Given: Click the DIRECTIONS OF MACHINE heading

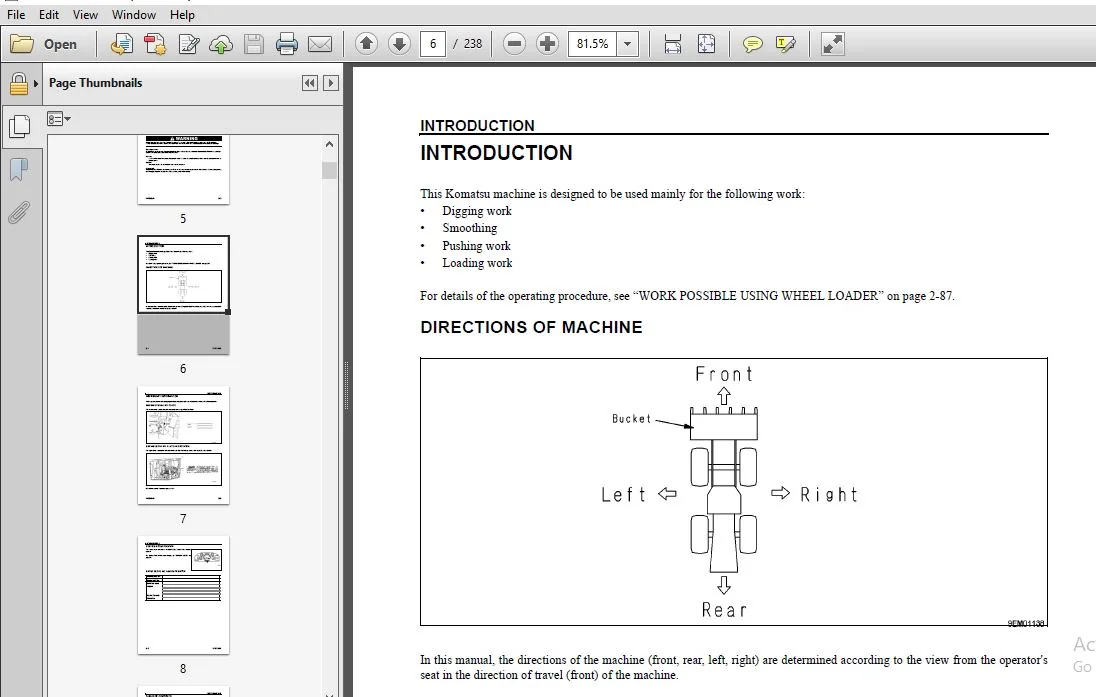Looking at the screenshot, I should 531,327.
